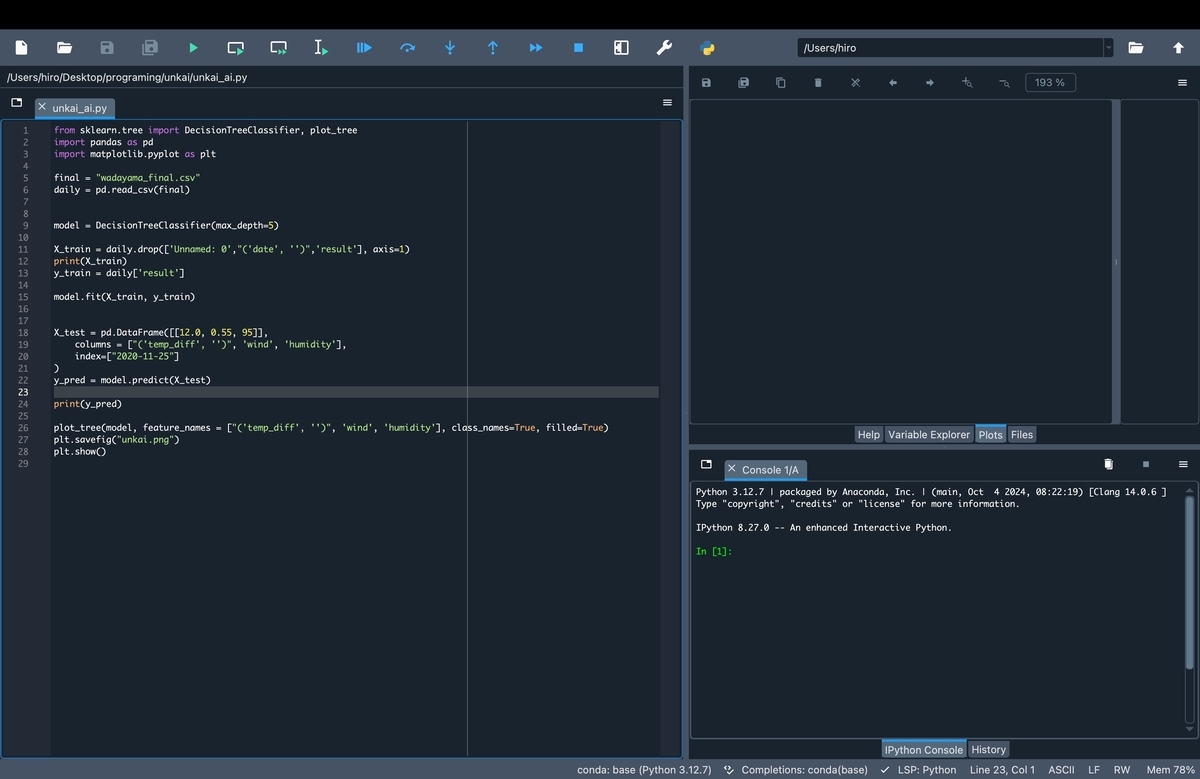Change to the parent directory
The image size is (1200, 779).
tap(1178, 47)
